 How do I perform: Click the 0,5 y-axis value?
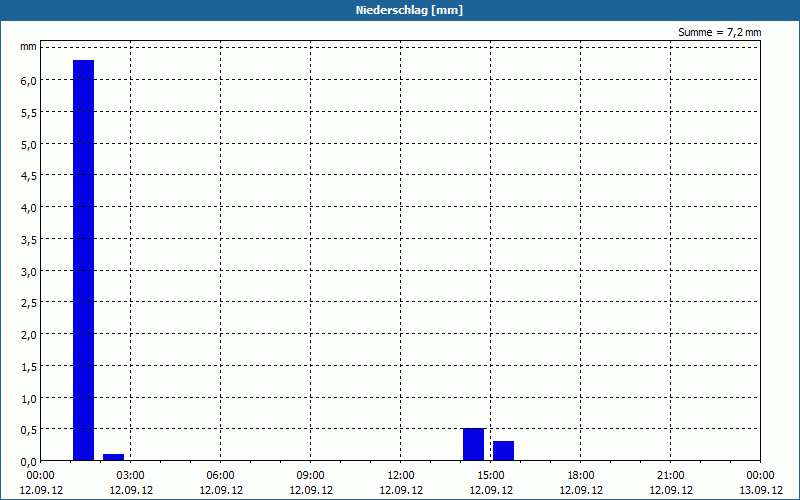29,430
